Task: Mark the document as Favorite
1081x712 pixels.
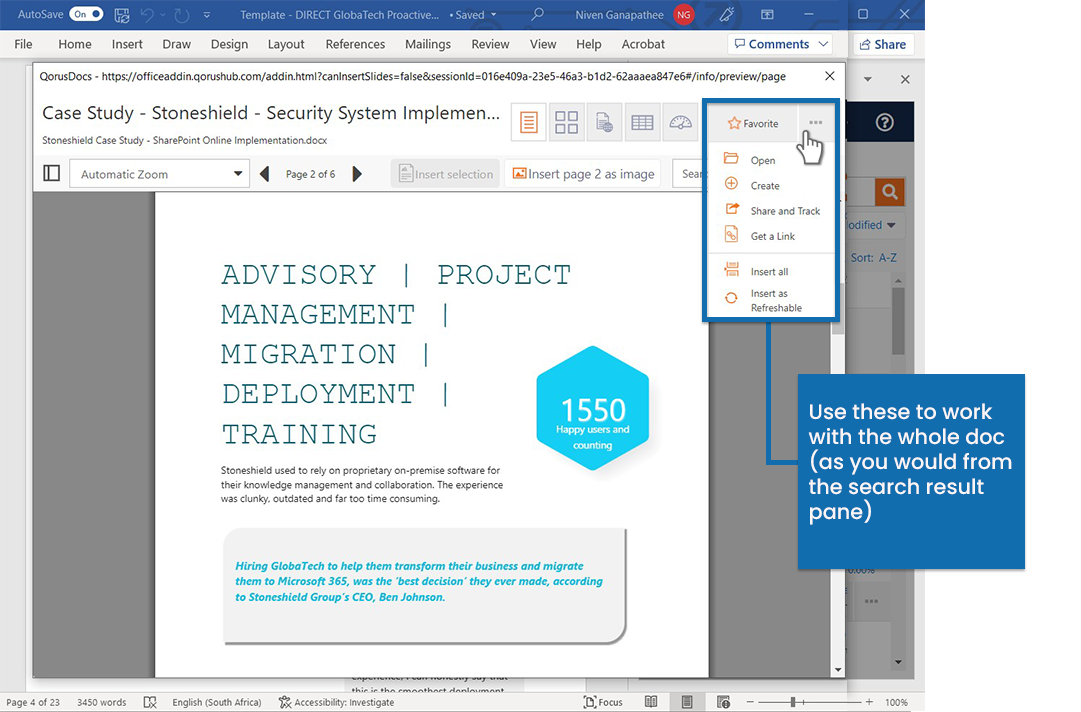Action: pos(753,123)
